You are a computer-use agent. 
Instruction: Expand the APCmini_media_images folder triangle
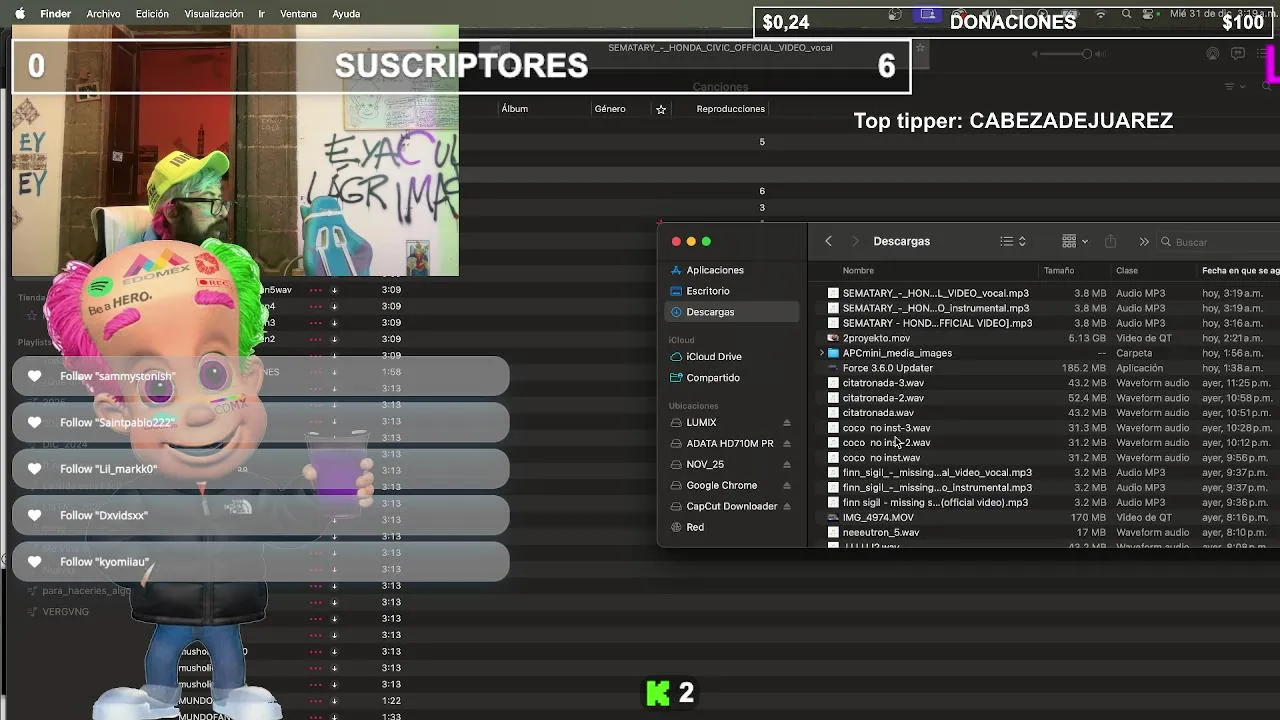(822, 353)
